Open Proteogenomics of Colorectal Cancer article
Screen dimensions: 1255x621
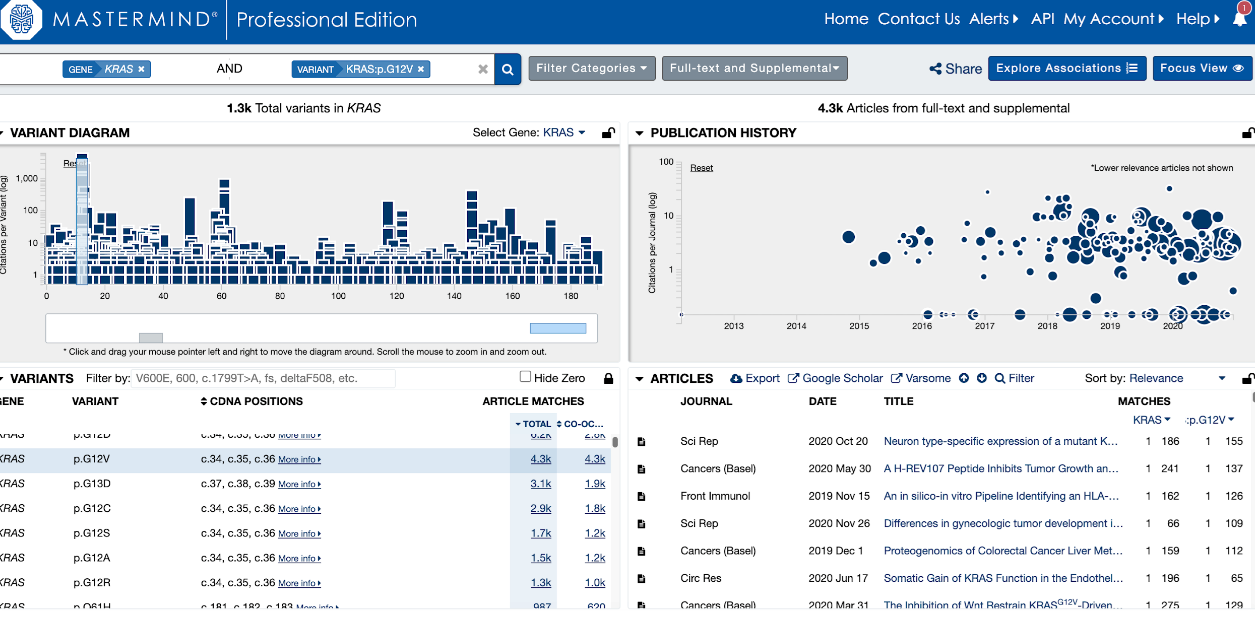tap(1003, 551)
